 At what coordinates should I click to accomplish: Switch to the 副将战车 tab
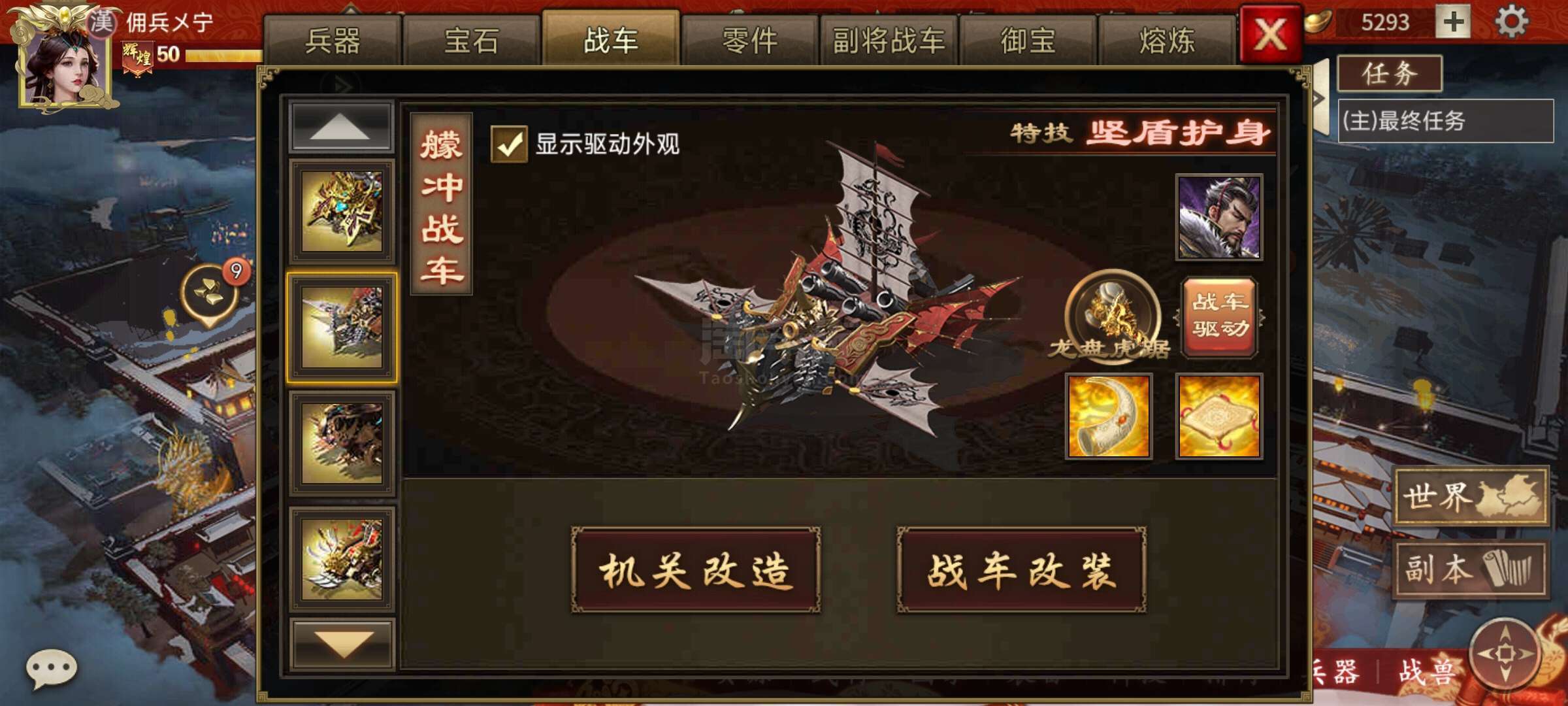tap(889, 41)
